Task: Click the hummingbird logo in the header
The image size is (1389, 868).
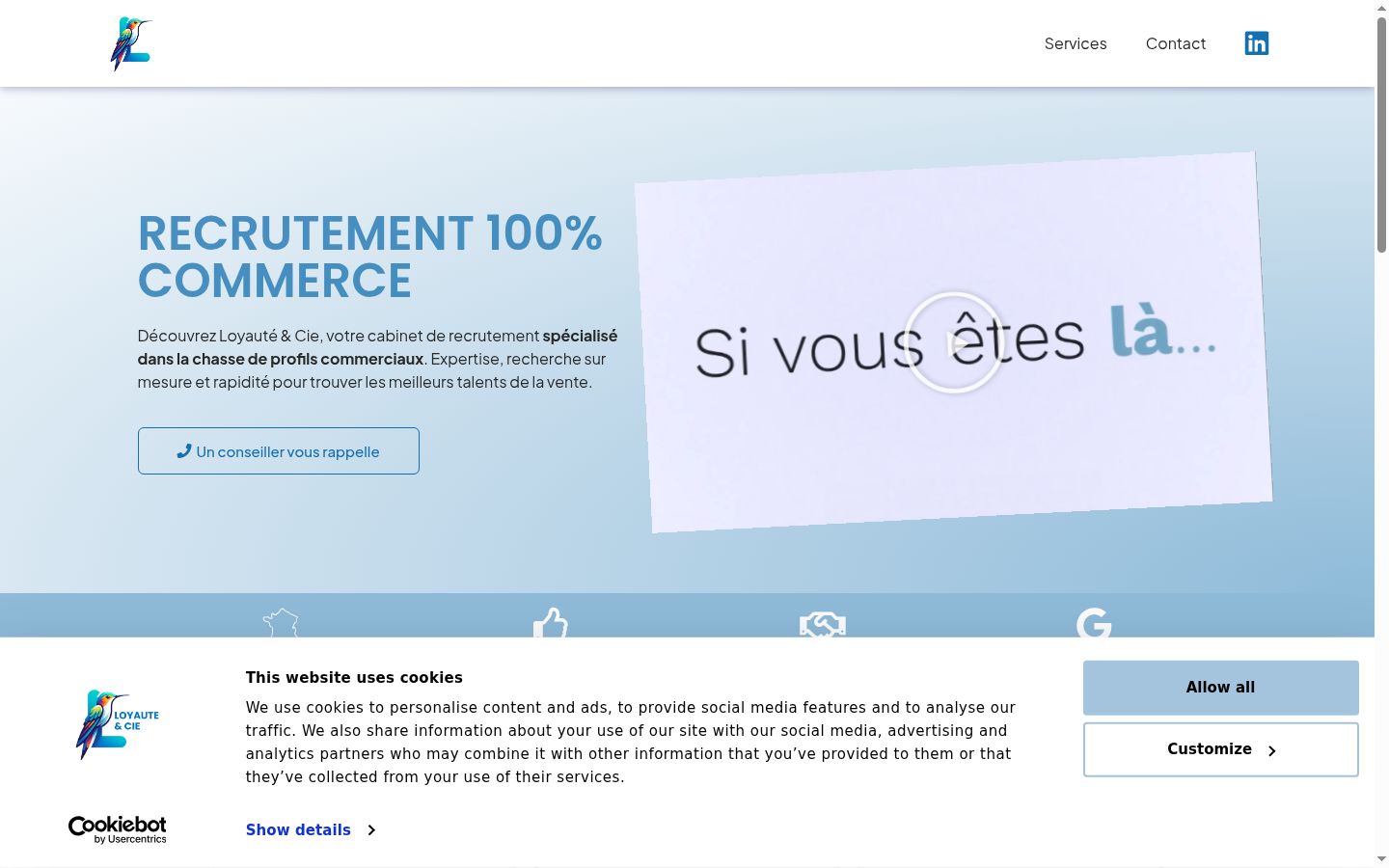Action: click(131, 43)
